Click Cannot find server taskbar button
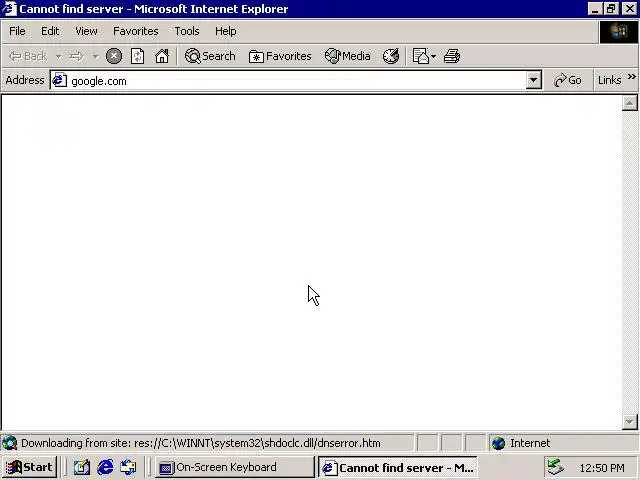This screenshot has height=480, width=640. (x=398, y=467)
